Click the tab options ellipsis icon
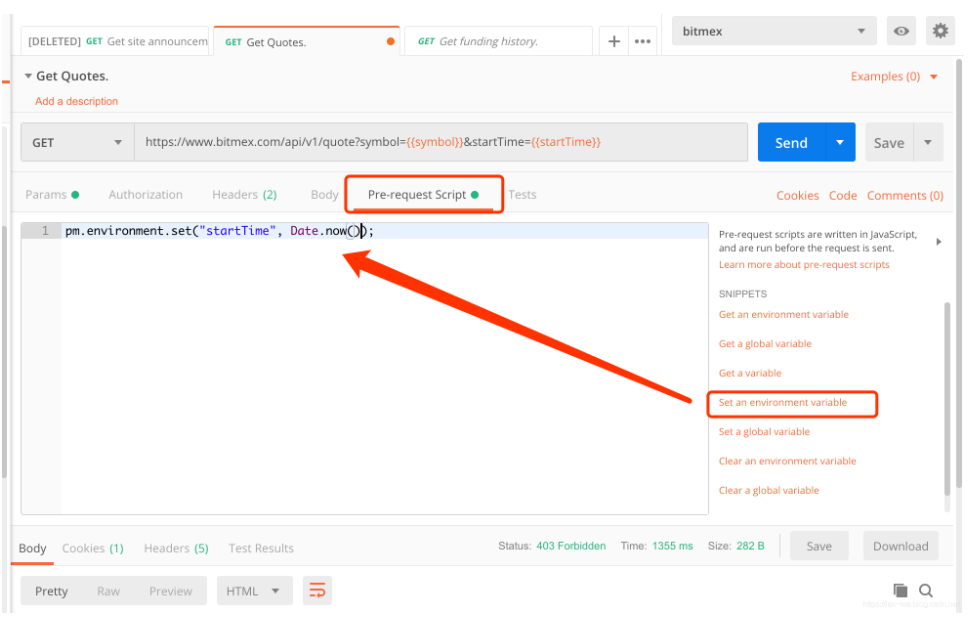This screenshot has height=619, width=971. click(x=642, y=41)
